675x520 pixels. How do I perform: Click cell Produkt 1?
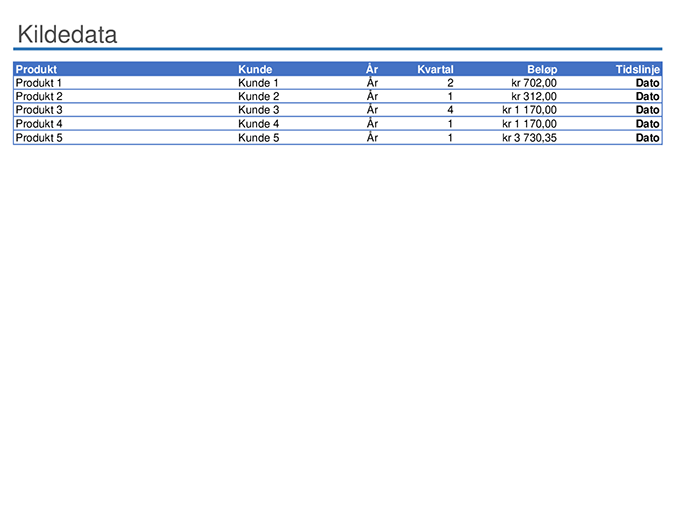[x=39, y=83]
